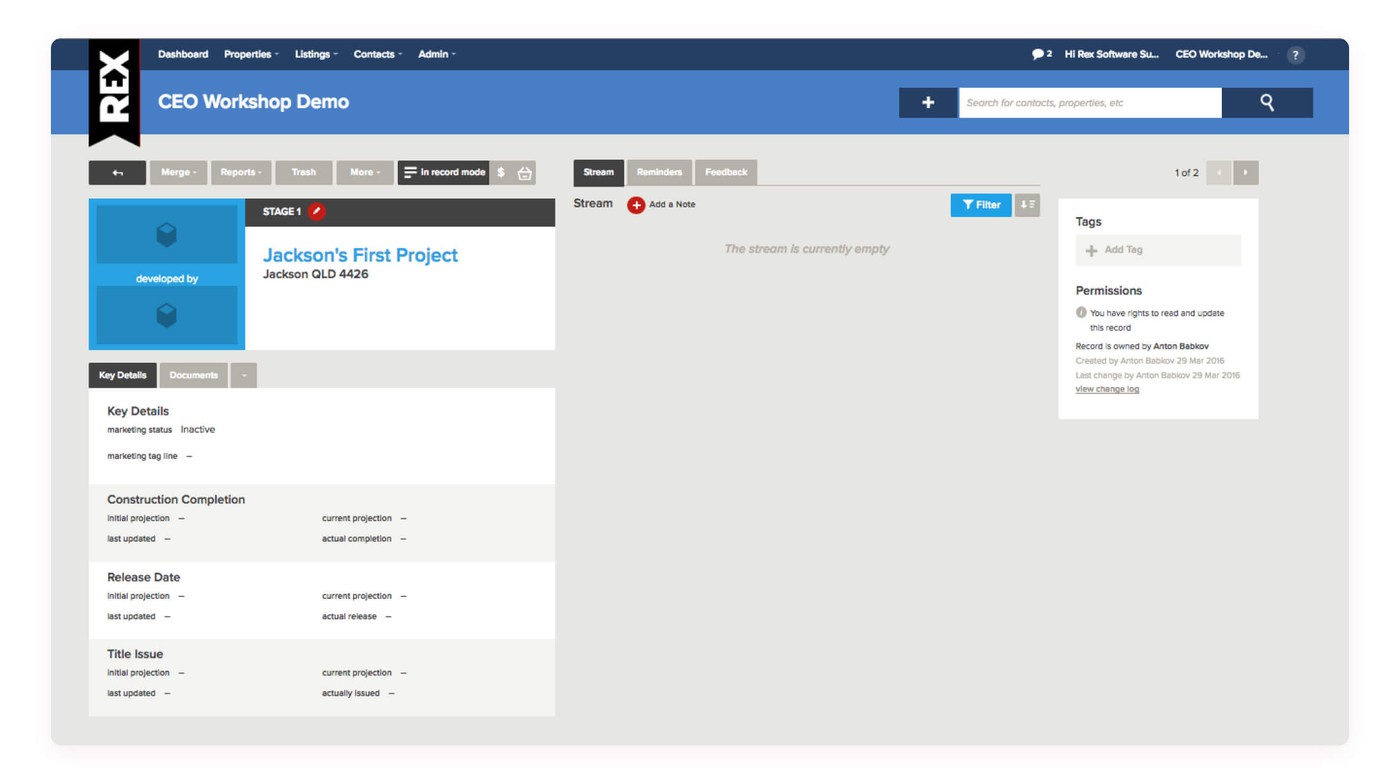Expand the More actions dropdown
This screenshot has width=1400, height=784.
pyautogui.click(x=364, y=173)
